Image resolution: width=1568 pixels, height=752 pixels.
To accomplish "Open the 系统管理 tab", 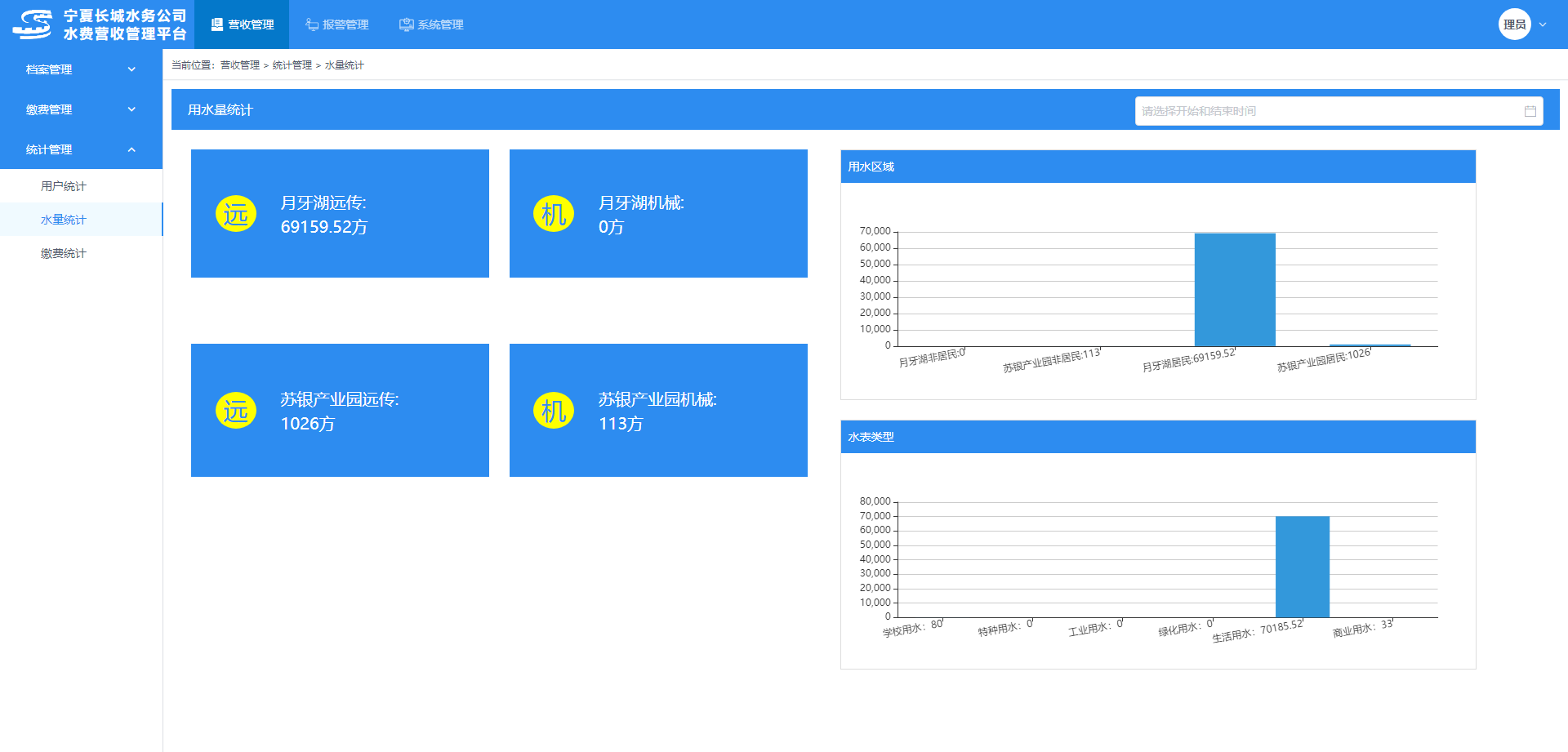I will click(431, 24).
